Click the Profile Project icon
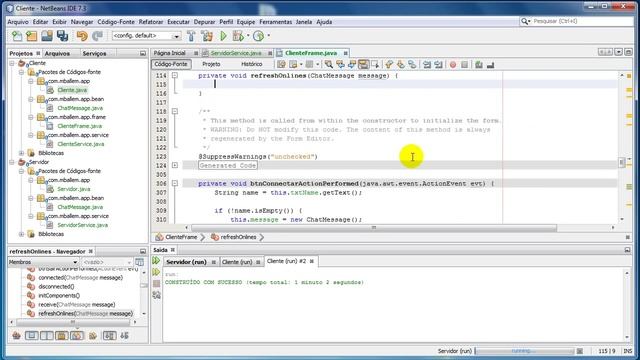The height and width of the screenshot is (360, 640). [258, 36]
